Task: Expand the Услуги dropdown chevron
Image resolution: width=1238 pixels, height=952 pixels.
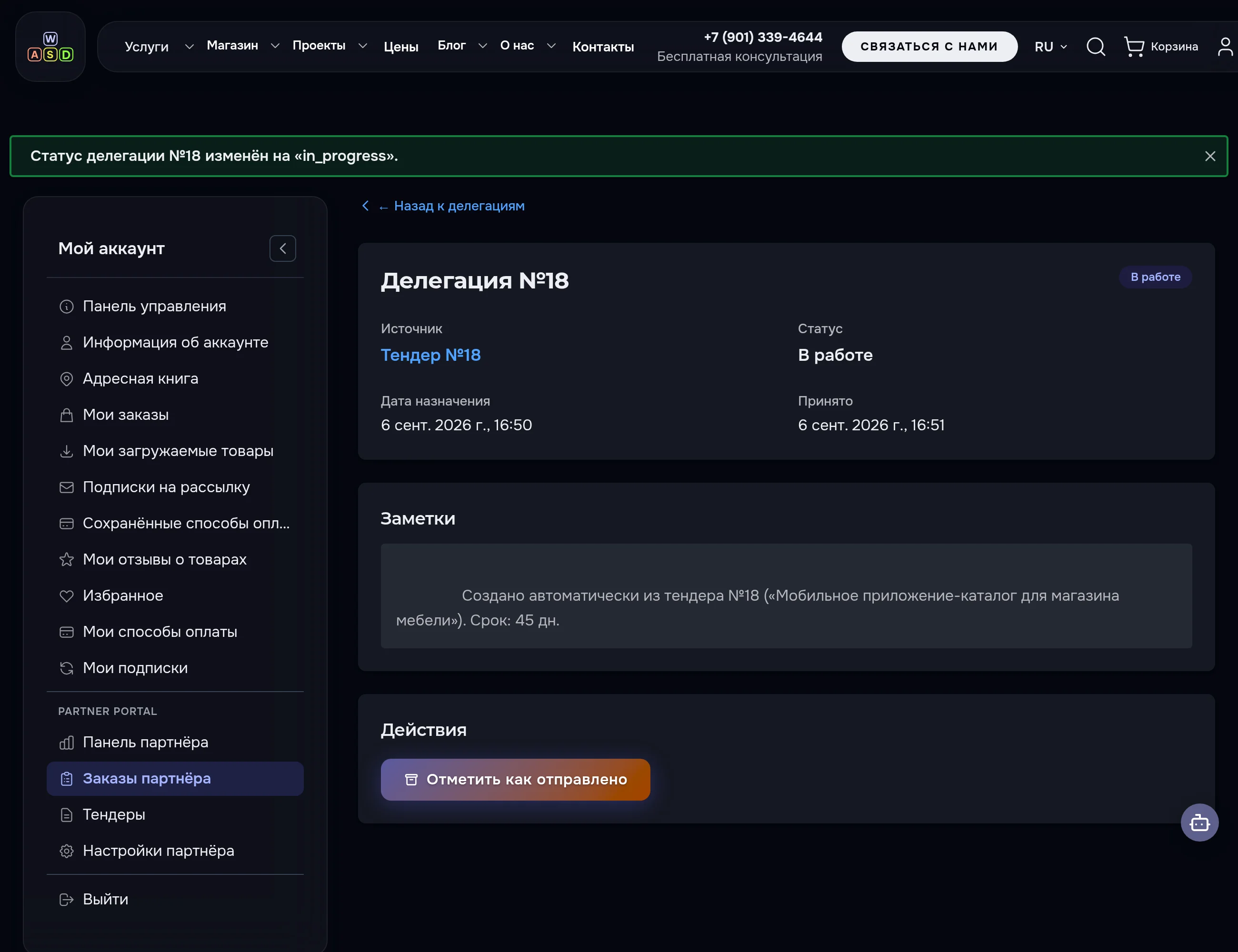Action: pyautogui.click(x=190, y=47)
